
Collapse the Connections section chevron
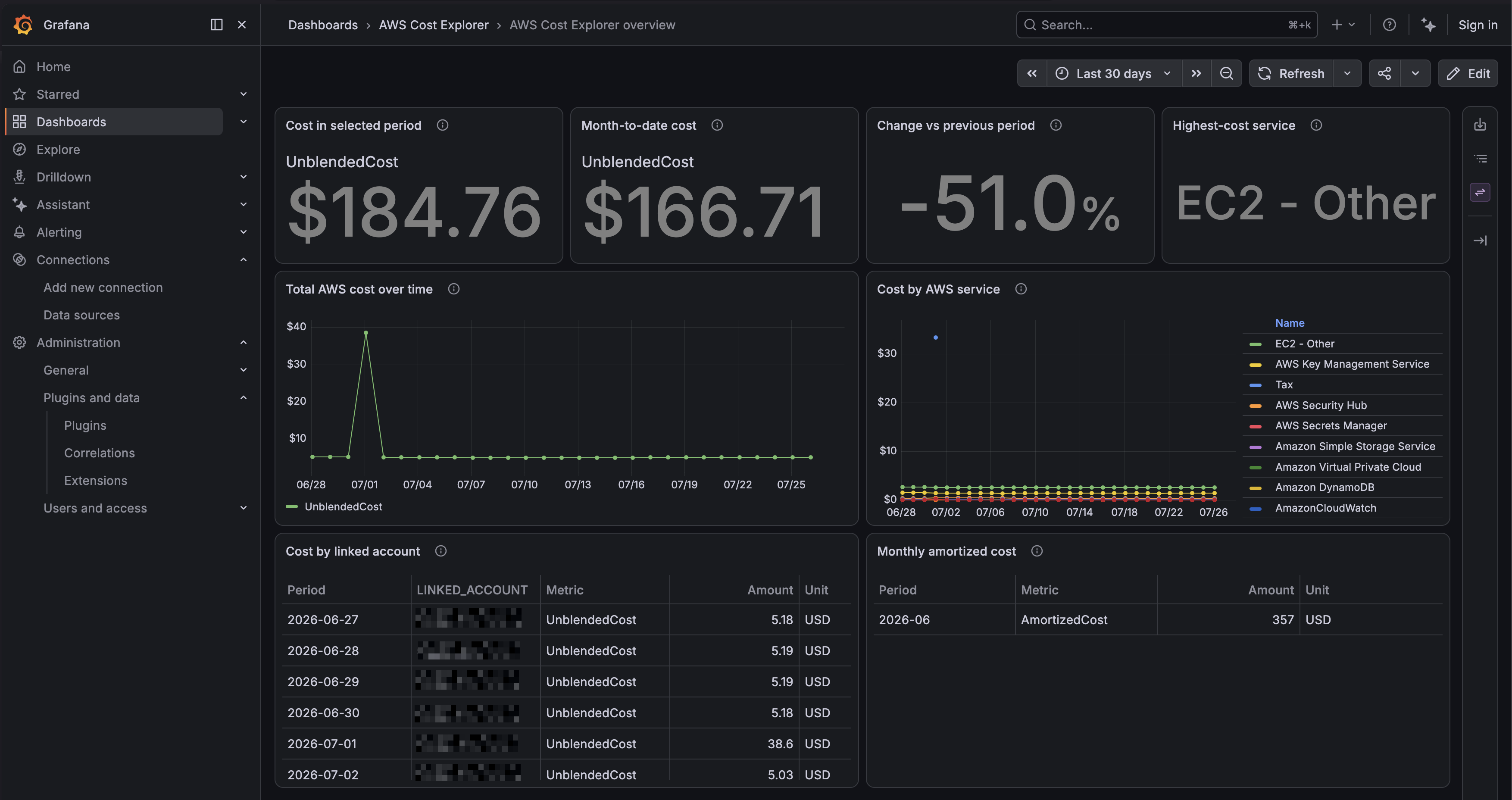point(244,259)
